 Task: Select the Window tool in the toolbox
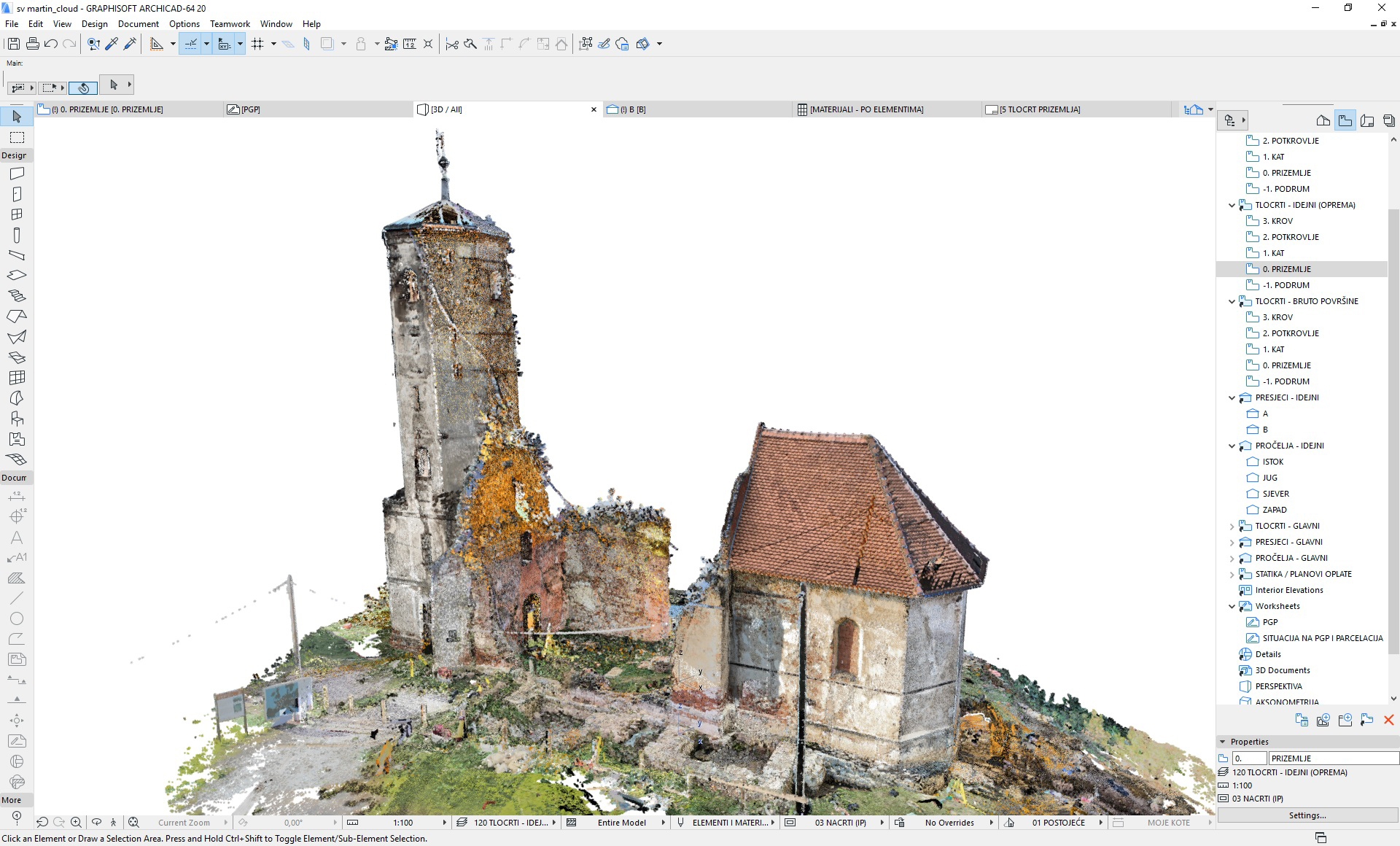(17, 214)
